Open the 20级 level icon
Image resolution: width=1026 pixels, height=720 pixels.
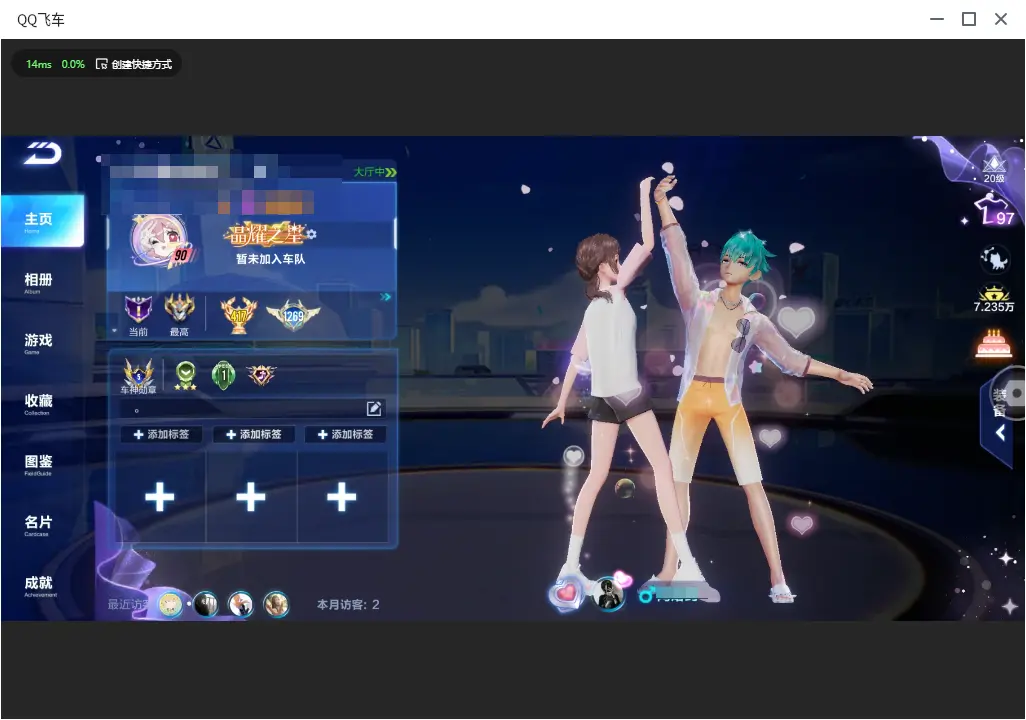[x=994, y=169]
